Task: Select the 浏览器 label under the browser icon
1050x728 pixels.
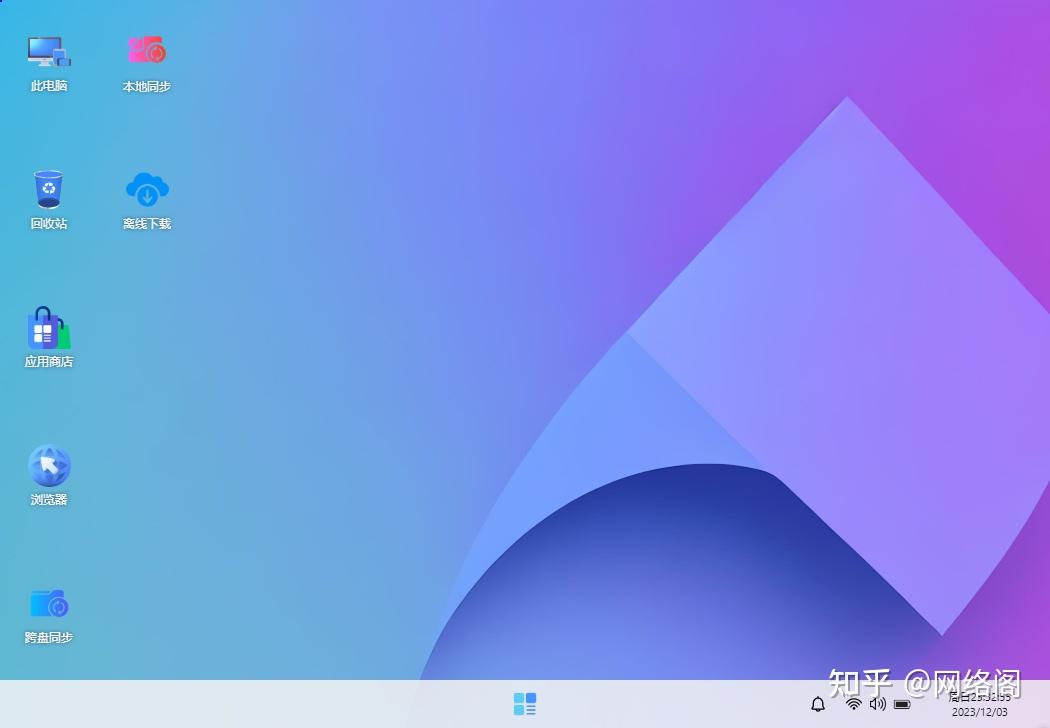Action: pyautogui.click(x=47, y=499)
